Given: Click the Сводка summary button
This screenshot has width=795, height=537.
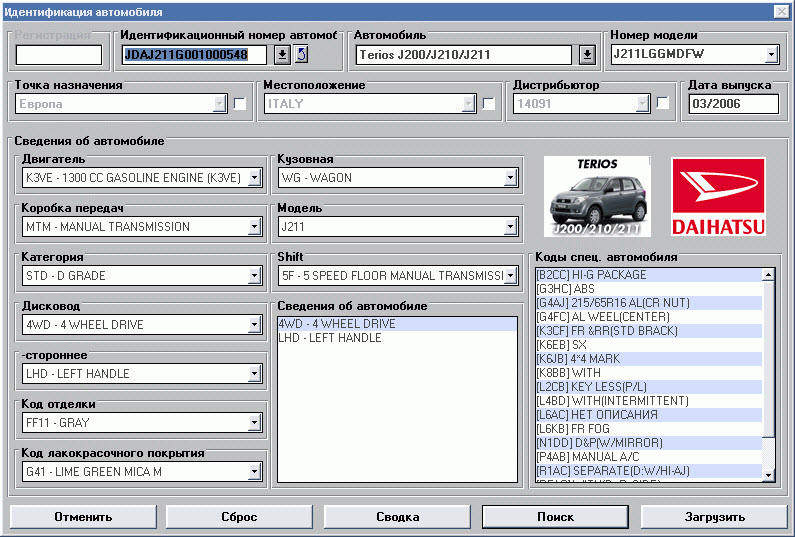Looking at the screenshot, I should [x=398, y=517].
